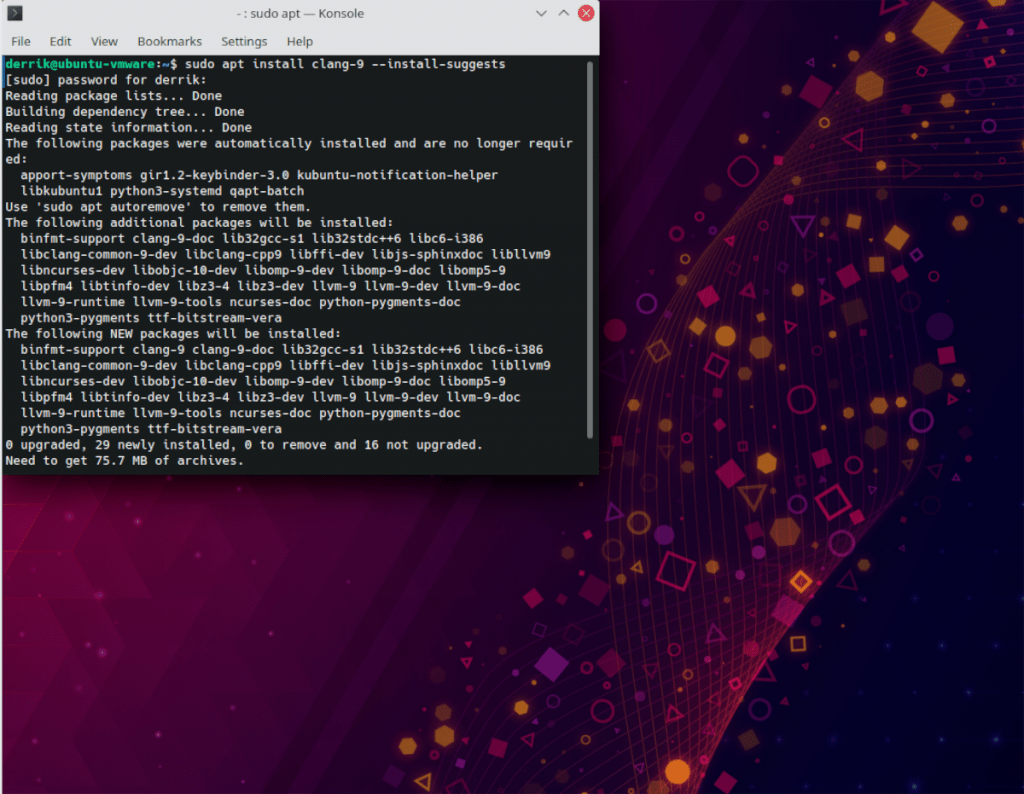Click the title text 'sudo apt — Konsole'

click(x=302, y=13)
